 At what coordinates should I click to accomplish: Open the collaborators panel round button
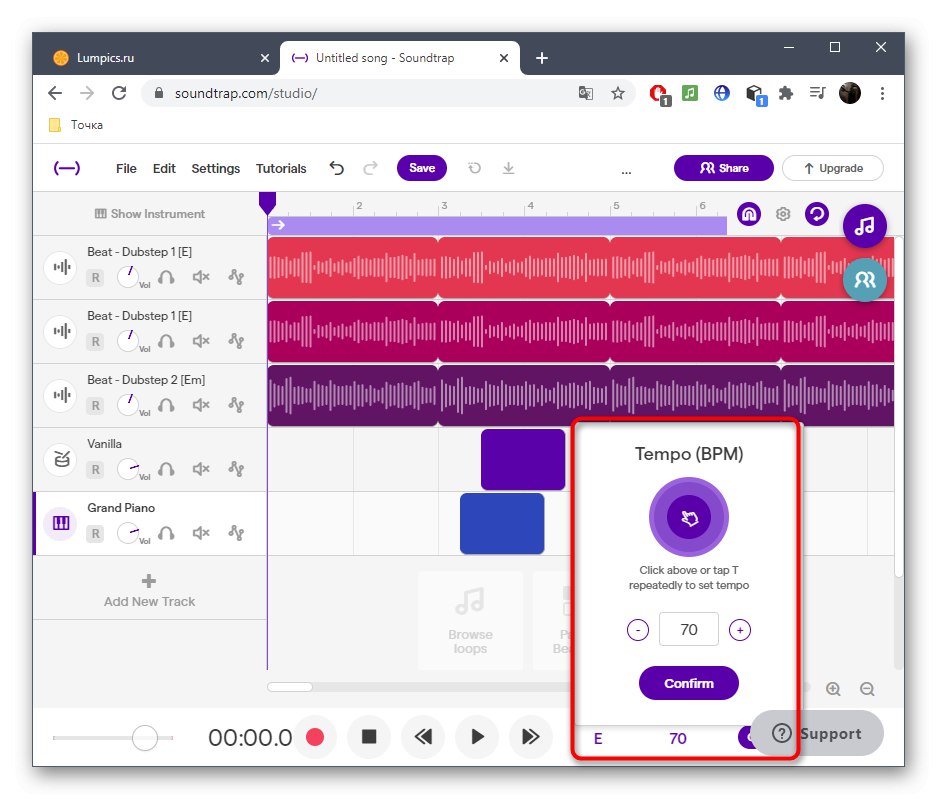864,280
